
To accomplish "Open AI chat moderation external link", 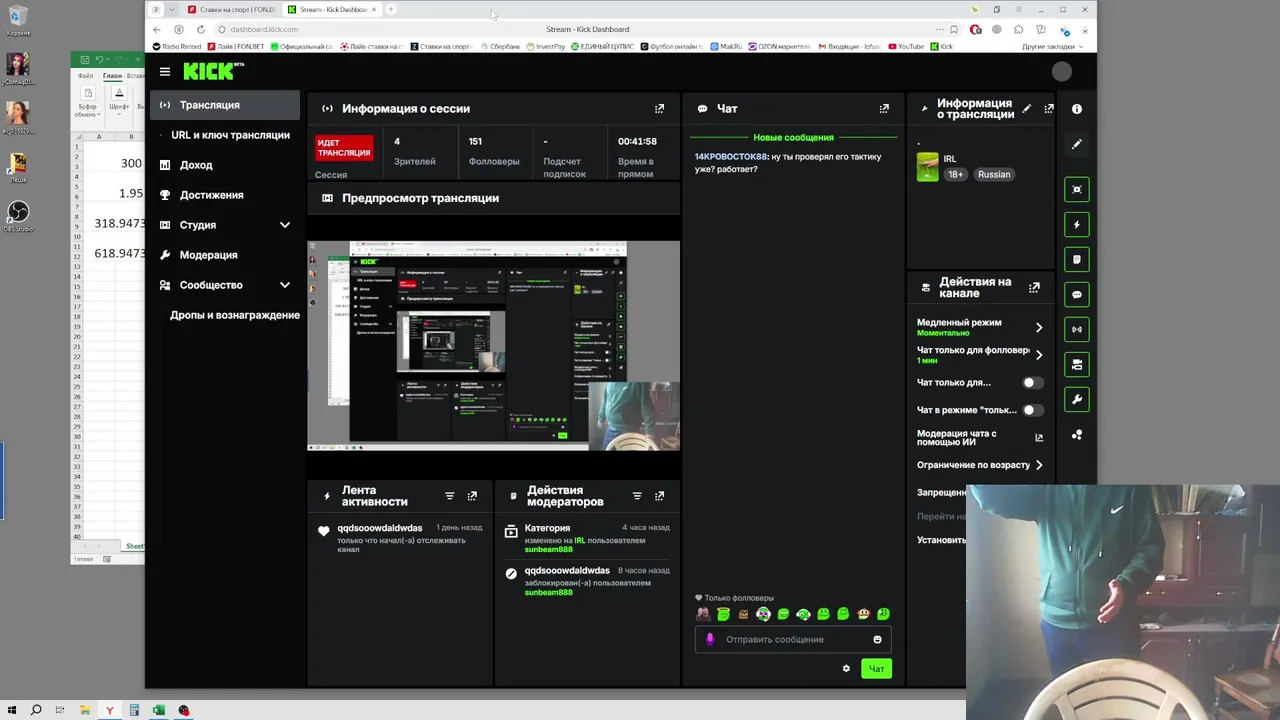I will tap(1039, 437).
